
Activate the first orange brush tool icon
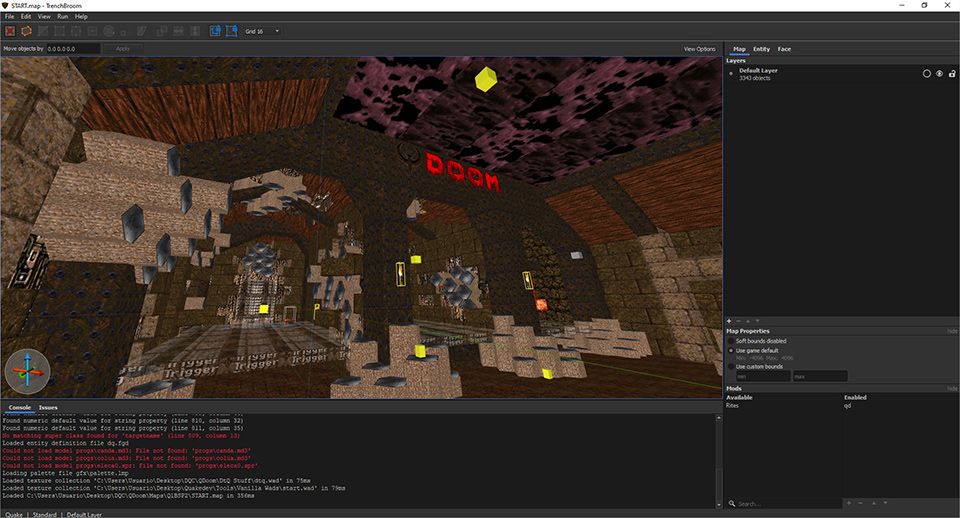[x=10, y=31]
